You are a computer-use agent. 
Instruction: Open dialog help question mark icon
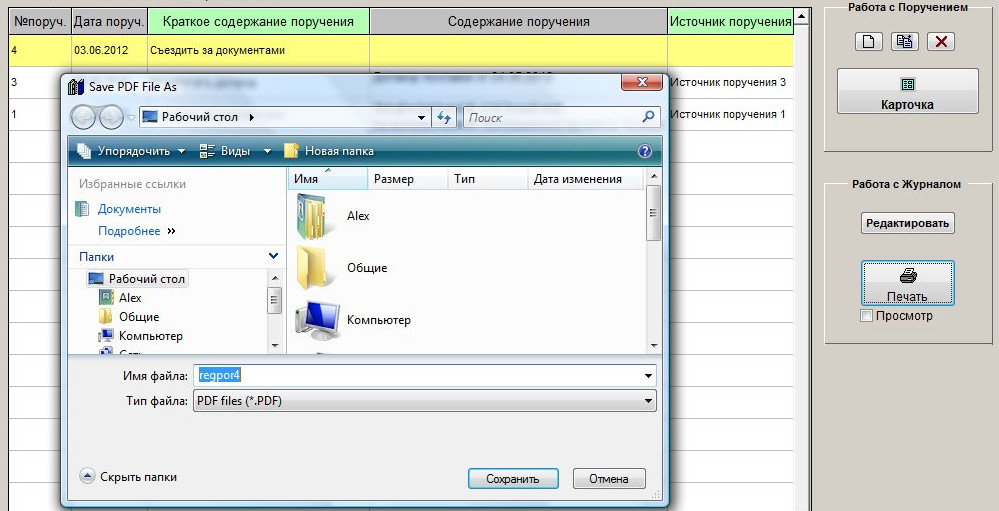pos(645,151)
